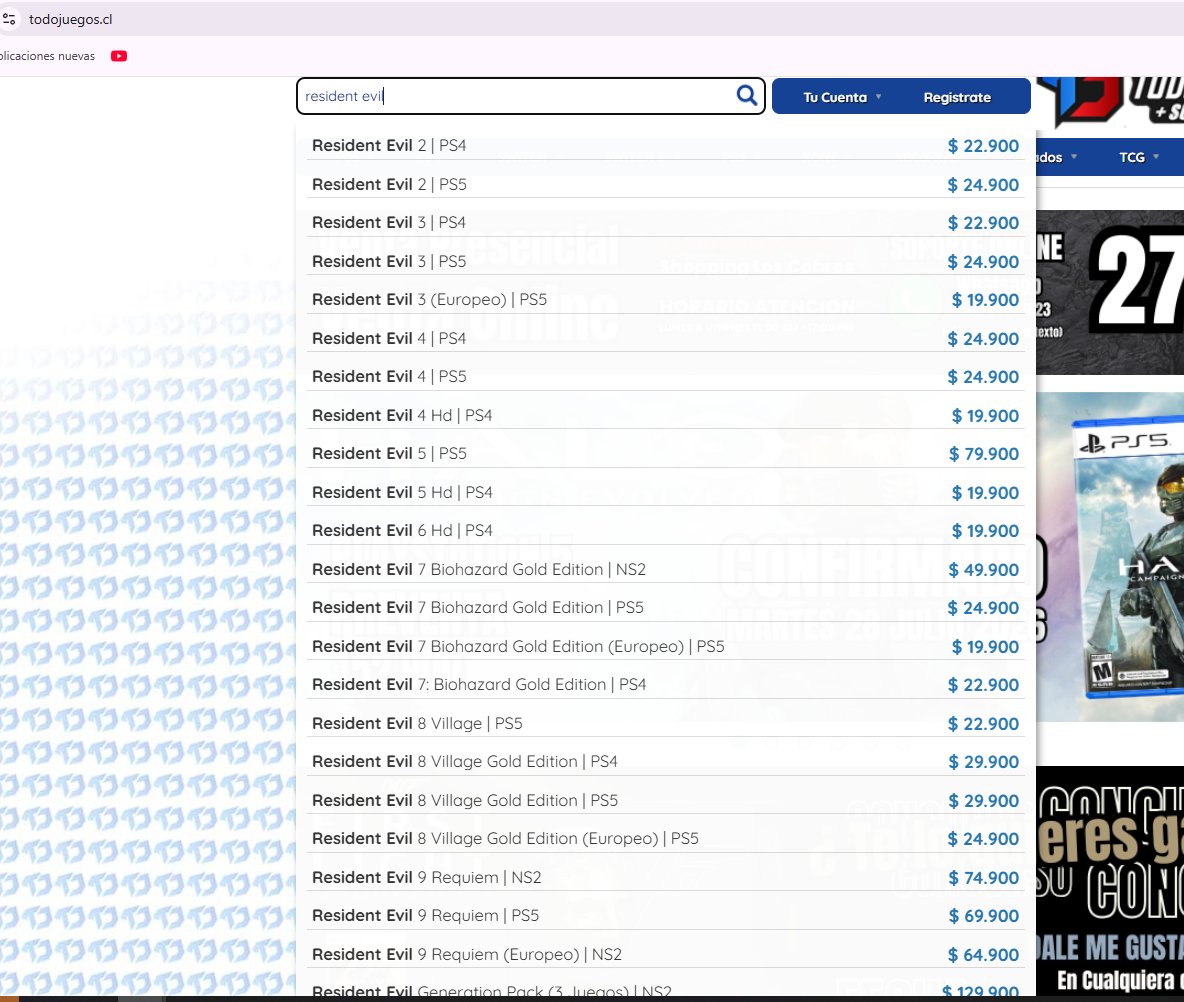The image size is (1184, 1002).
Task: Select Resident Evil 7: Biohazard Gold Edition | PS4
Action: (665, 685)
